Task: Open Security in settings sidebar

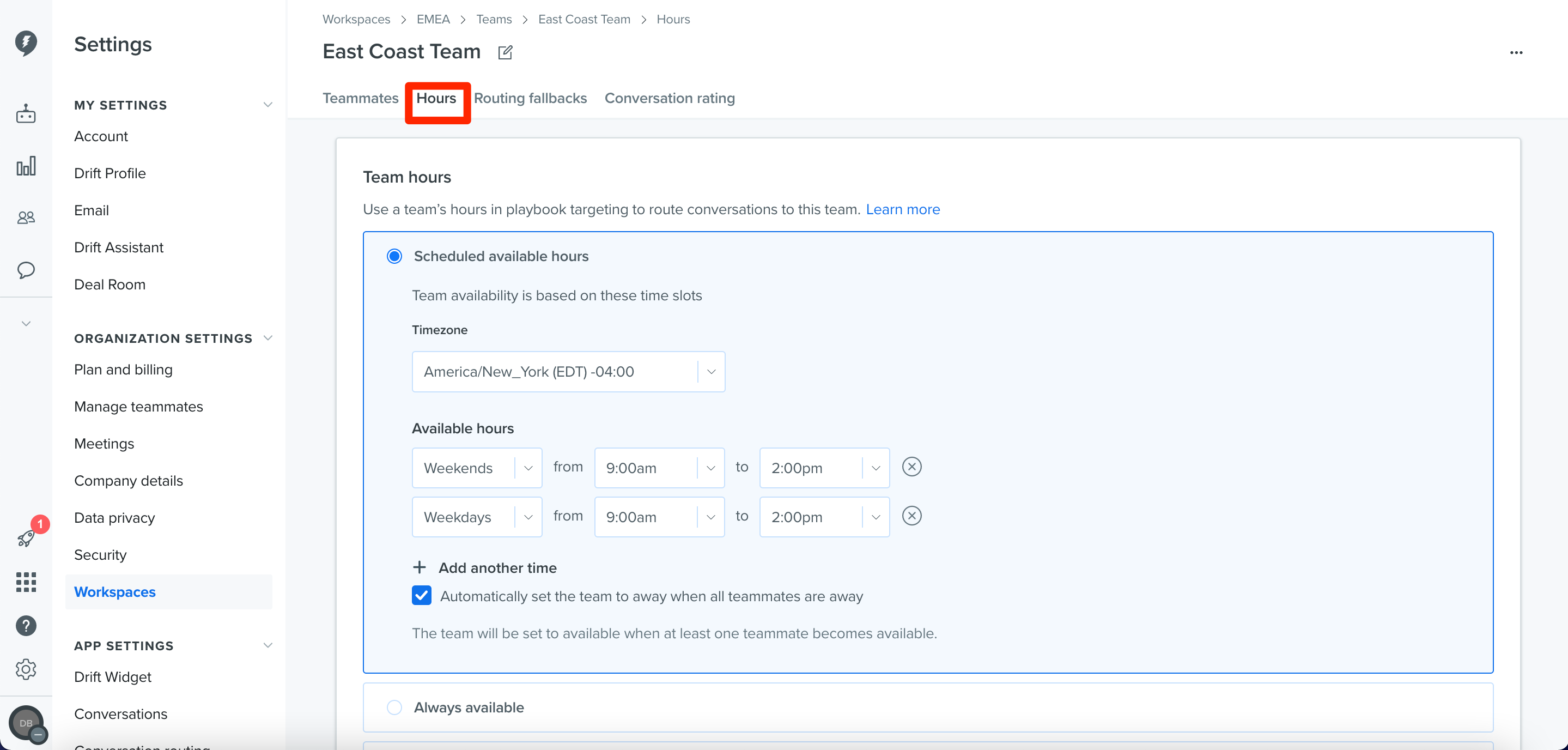Action: click(x=100, y=554)
